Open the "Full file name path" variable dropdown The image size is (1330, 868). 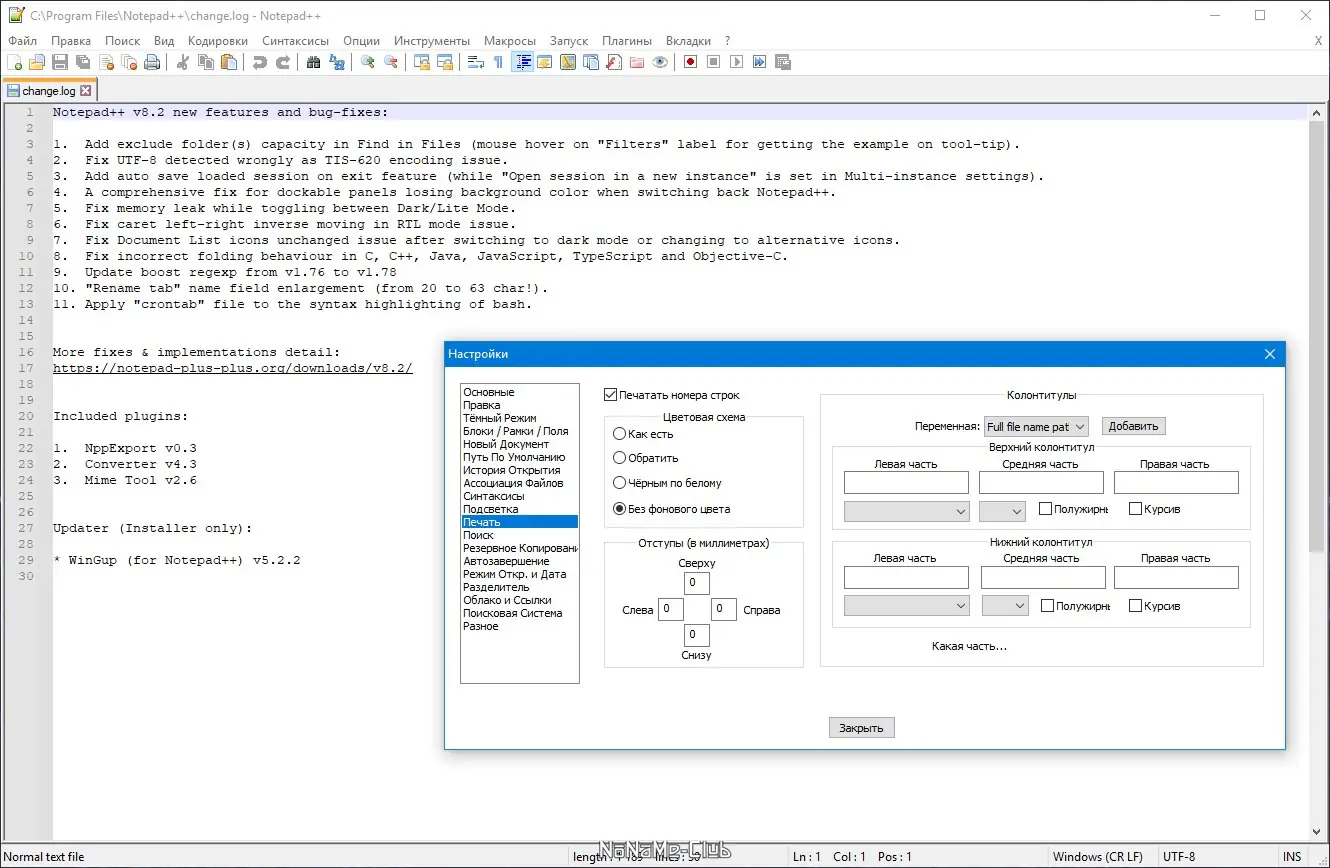(x=1036, y=427)
